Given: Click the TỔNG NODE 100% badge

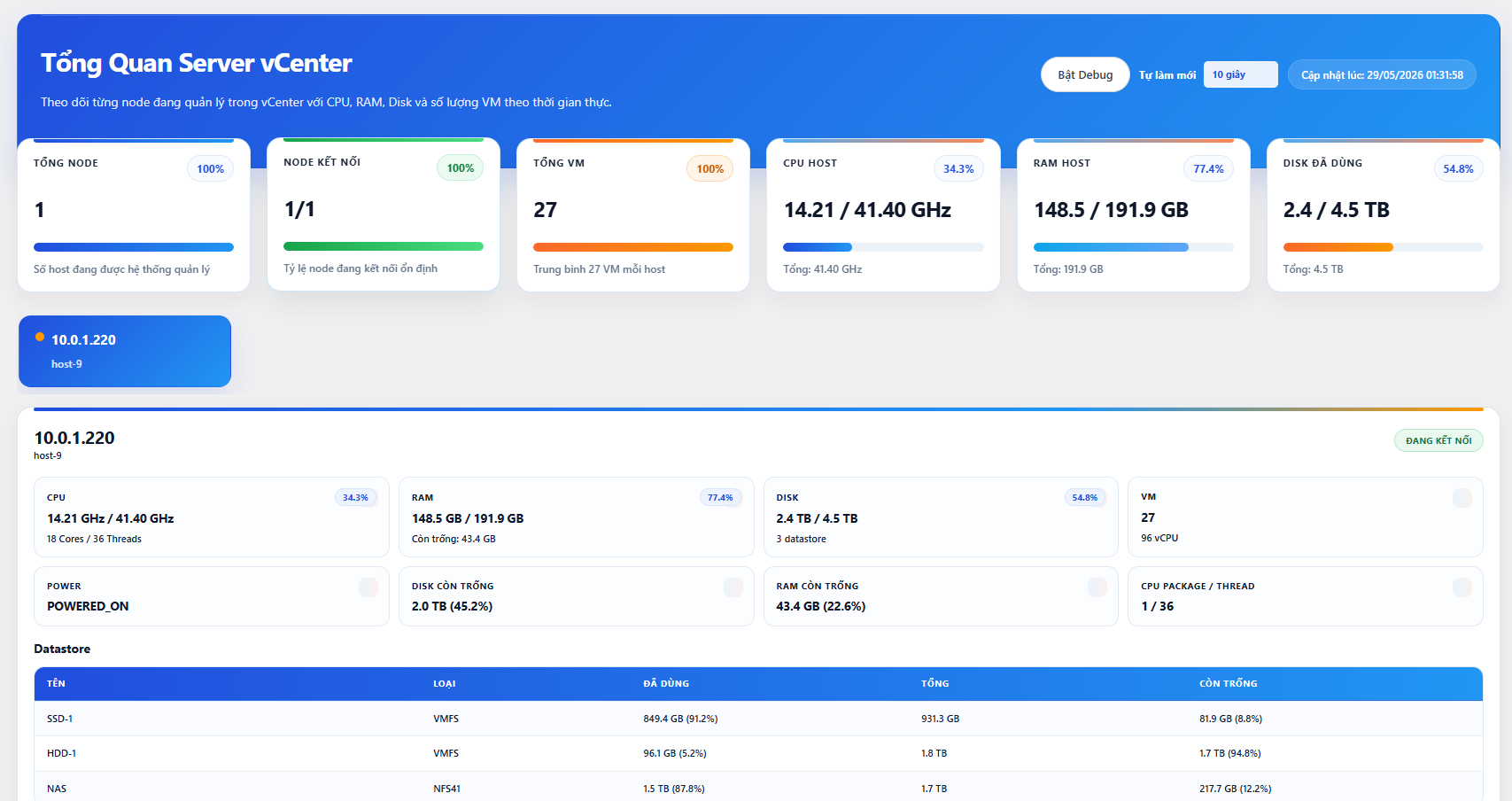Looking at the screenshot, I should pos(210,168).
